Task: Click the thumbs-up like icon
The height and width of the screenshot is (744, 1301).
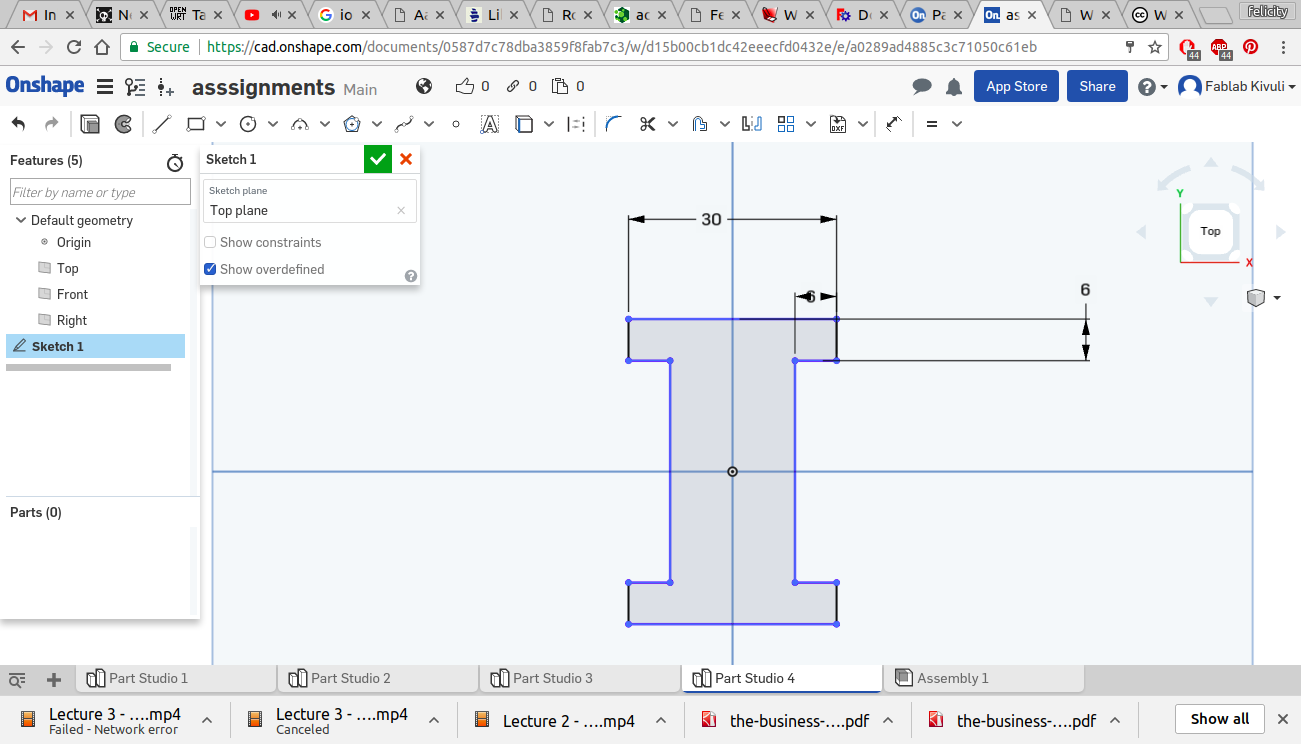Action: (464, 86)
